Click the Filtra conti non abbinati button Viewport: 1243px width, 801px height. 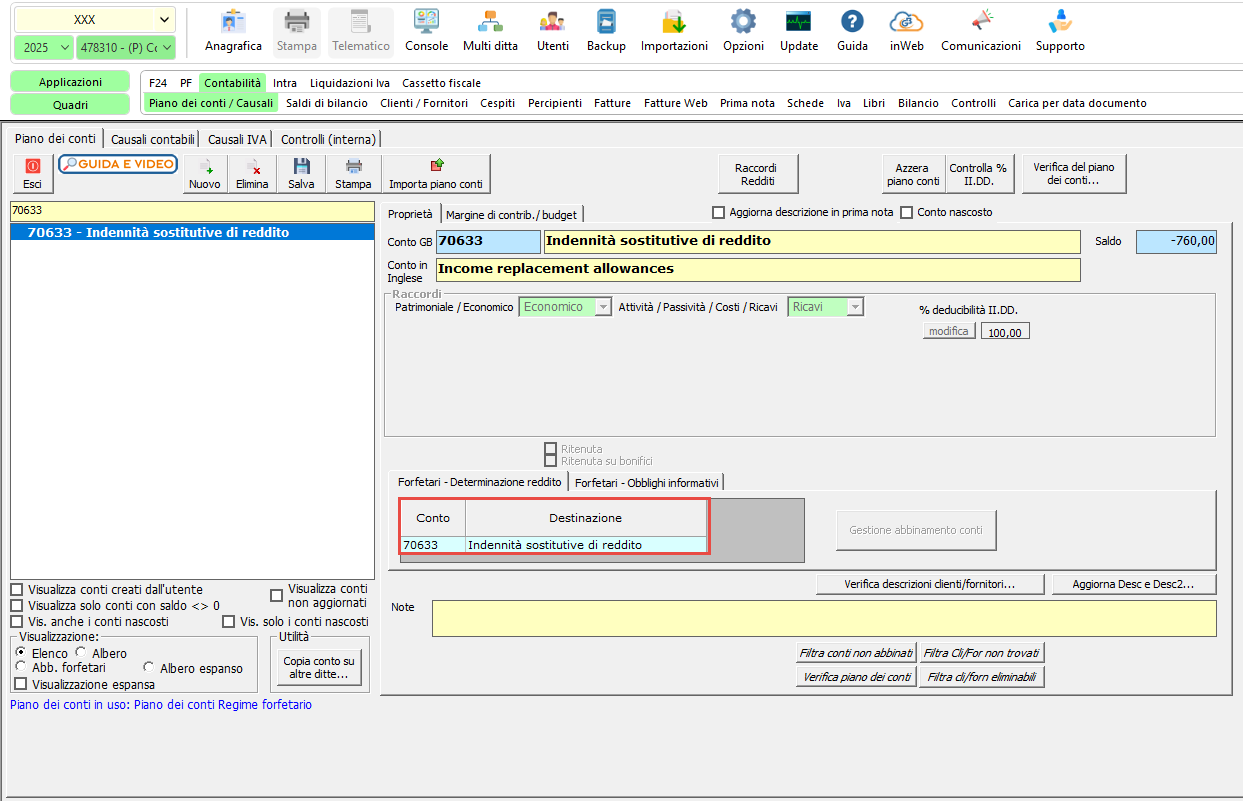point(856,653)
